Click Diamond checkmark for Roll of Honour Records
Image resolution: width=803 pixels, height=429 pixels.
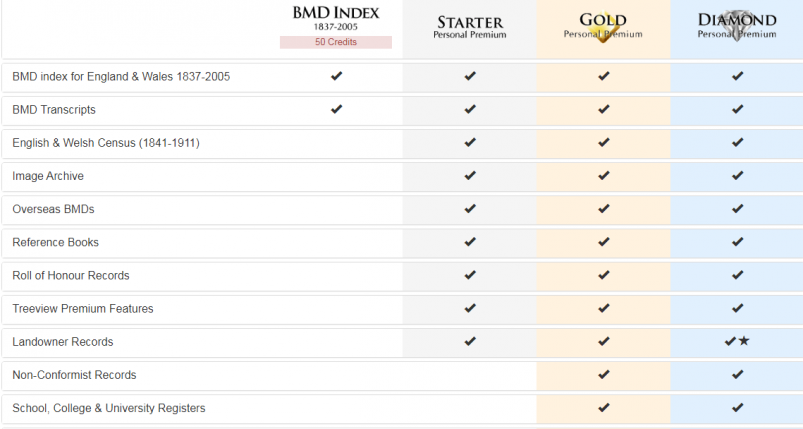(x=737, y=275)
